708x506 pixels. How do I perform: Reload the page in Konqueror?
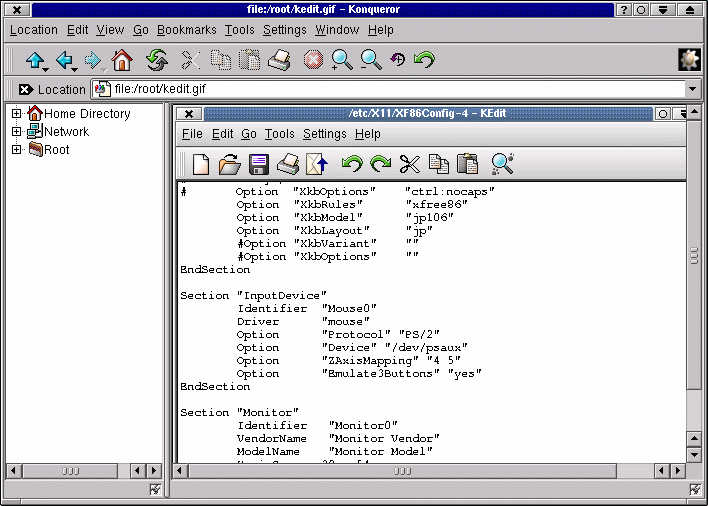pos(157,60)
